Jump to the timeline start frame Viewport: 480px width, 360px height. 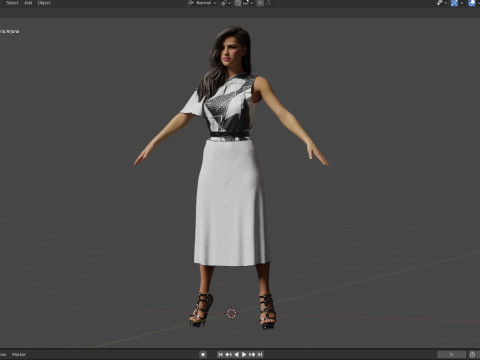pyautogui.click(x=220, y=354)
